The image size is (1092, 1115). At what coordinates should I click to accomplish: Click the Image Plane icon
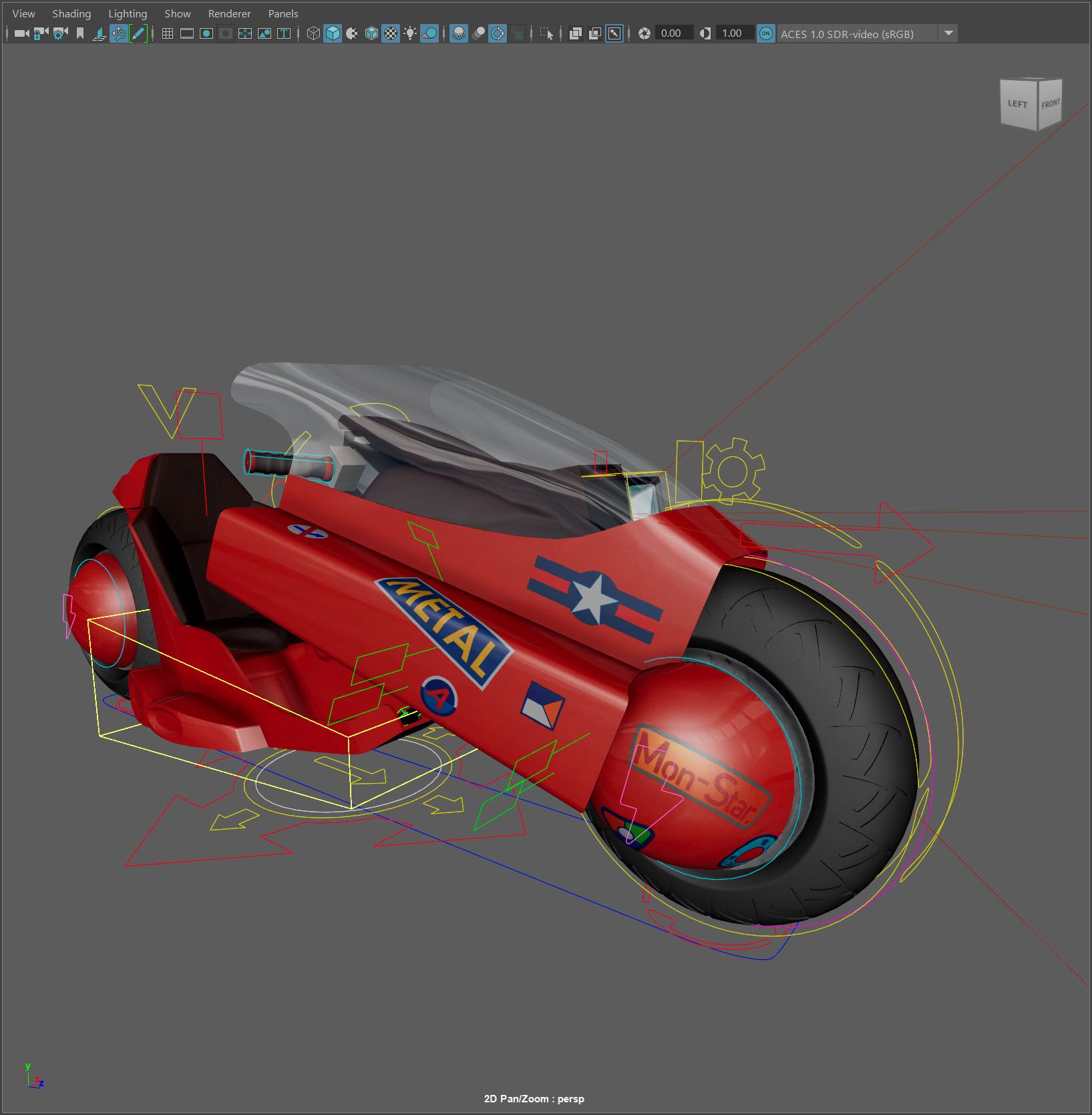coord(100,33)
